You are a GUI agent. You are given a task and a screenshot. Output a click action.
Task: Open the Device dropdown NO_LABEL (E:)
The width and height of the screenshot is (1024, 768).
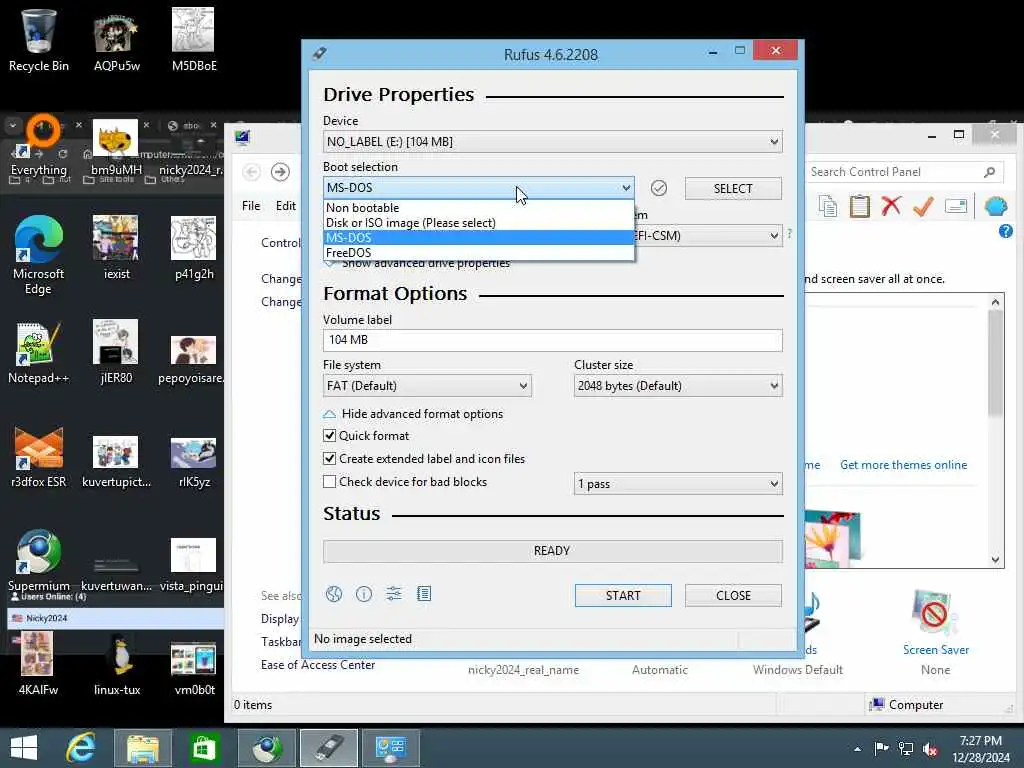(x=552, y=142)
